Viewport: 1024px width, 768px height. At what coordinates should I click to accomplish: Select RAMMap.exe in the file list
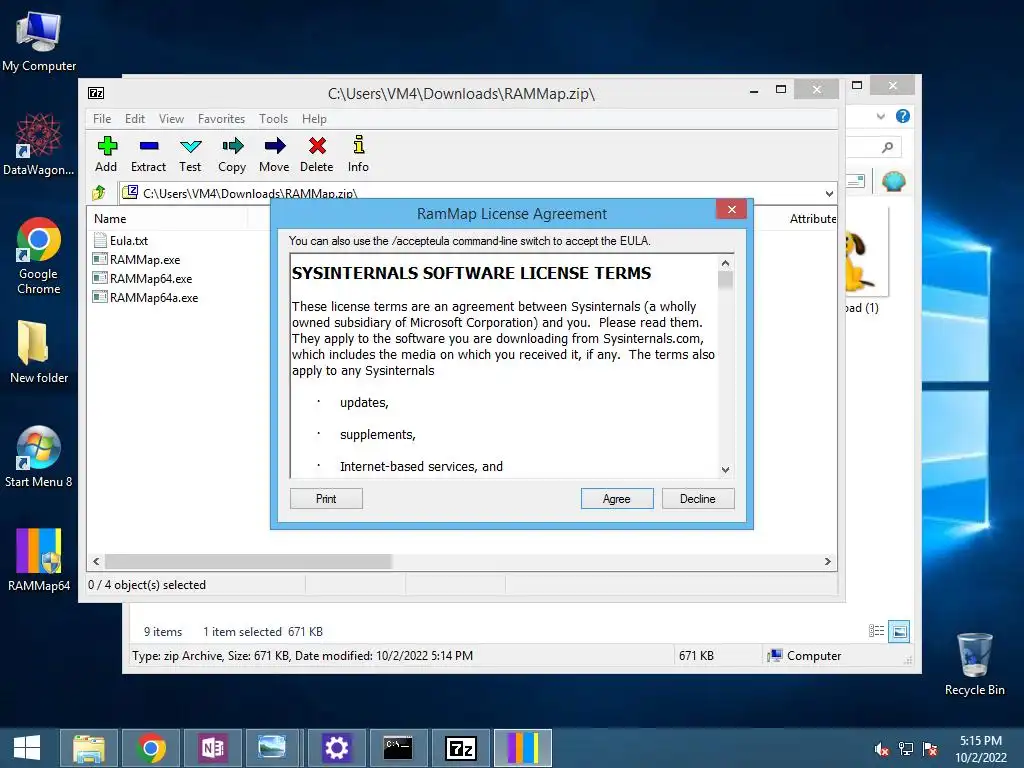pos(137,259)
